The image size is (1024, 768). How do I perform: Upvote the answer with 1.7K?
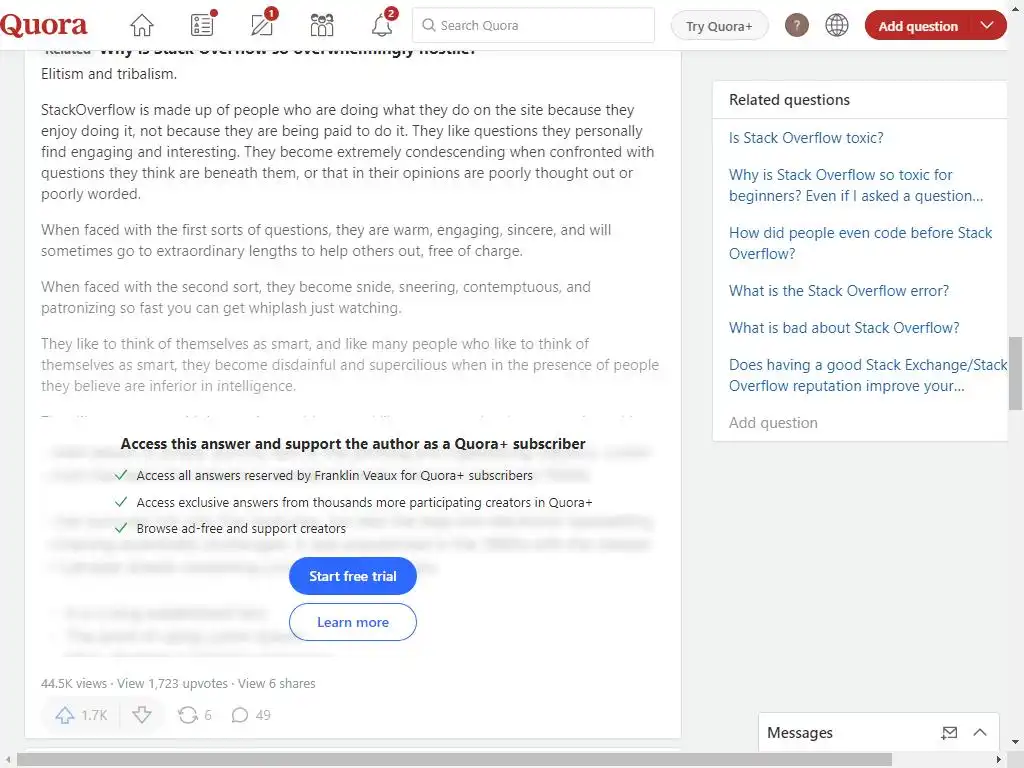(x=80, y=715)
